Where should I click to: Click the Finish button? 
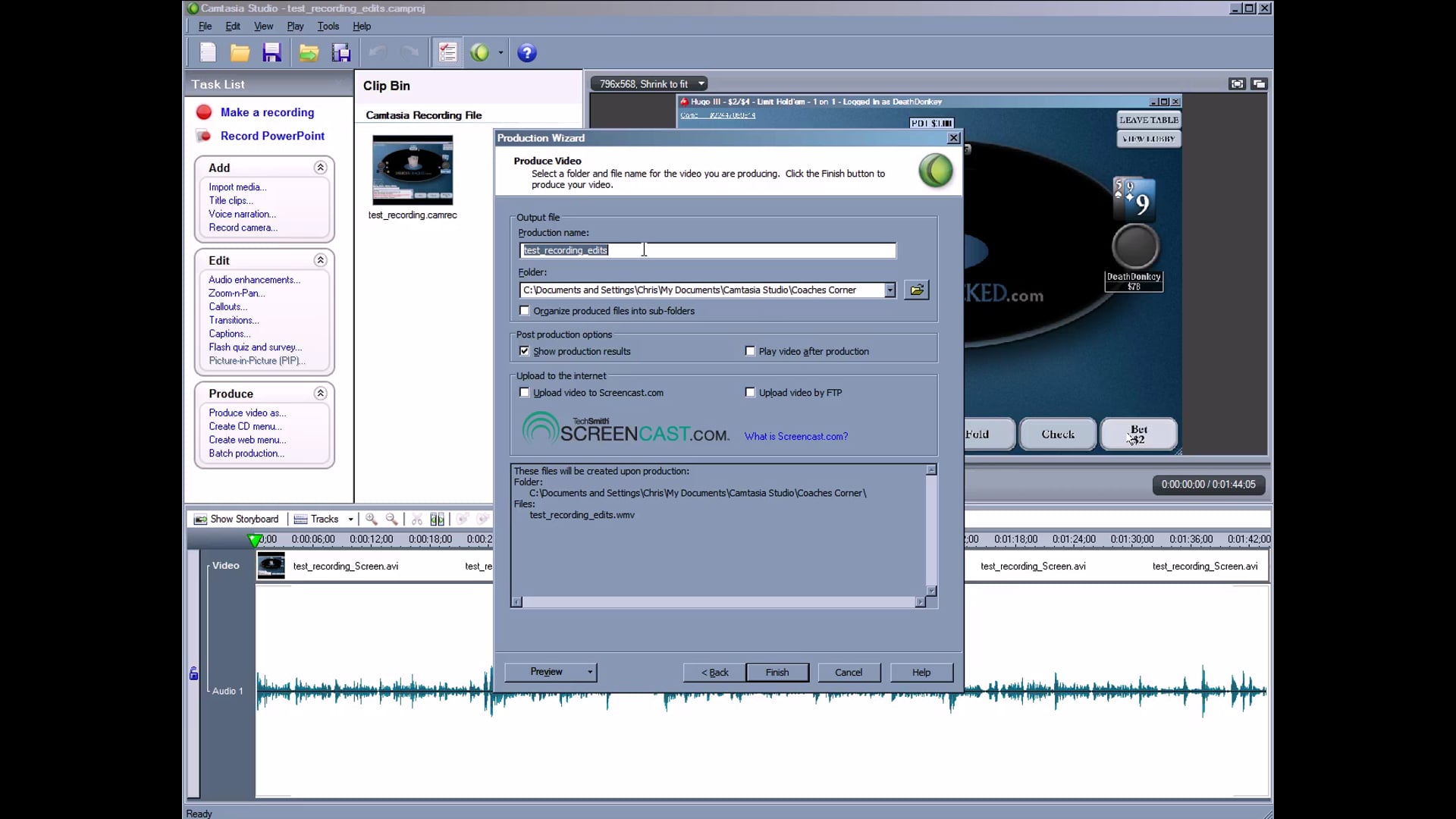coord(777,672)
